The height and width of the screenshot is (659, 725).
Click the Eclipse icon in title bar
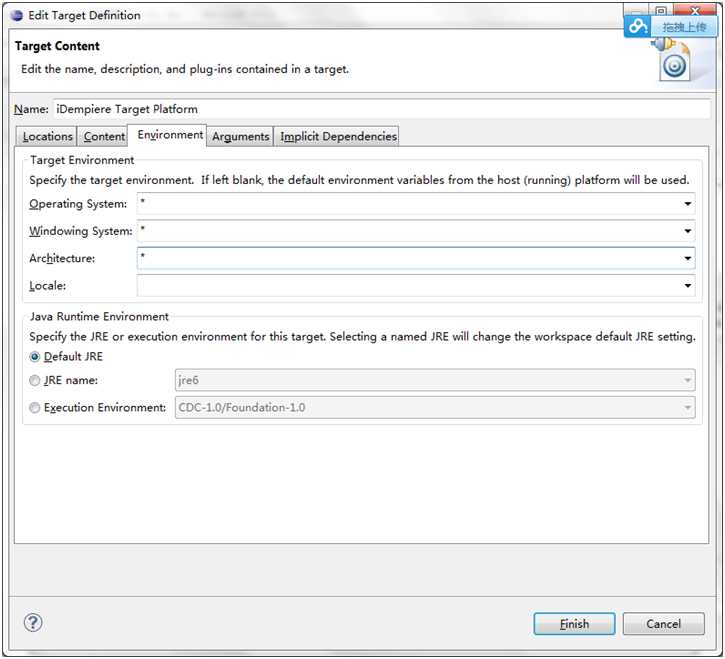(17, 15)
